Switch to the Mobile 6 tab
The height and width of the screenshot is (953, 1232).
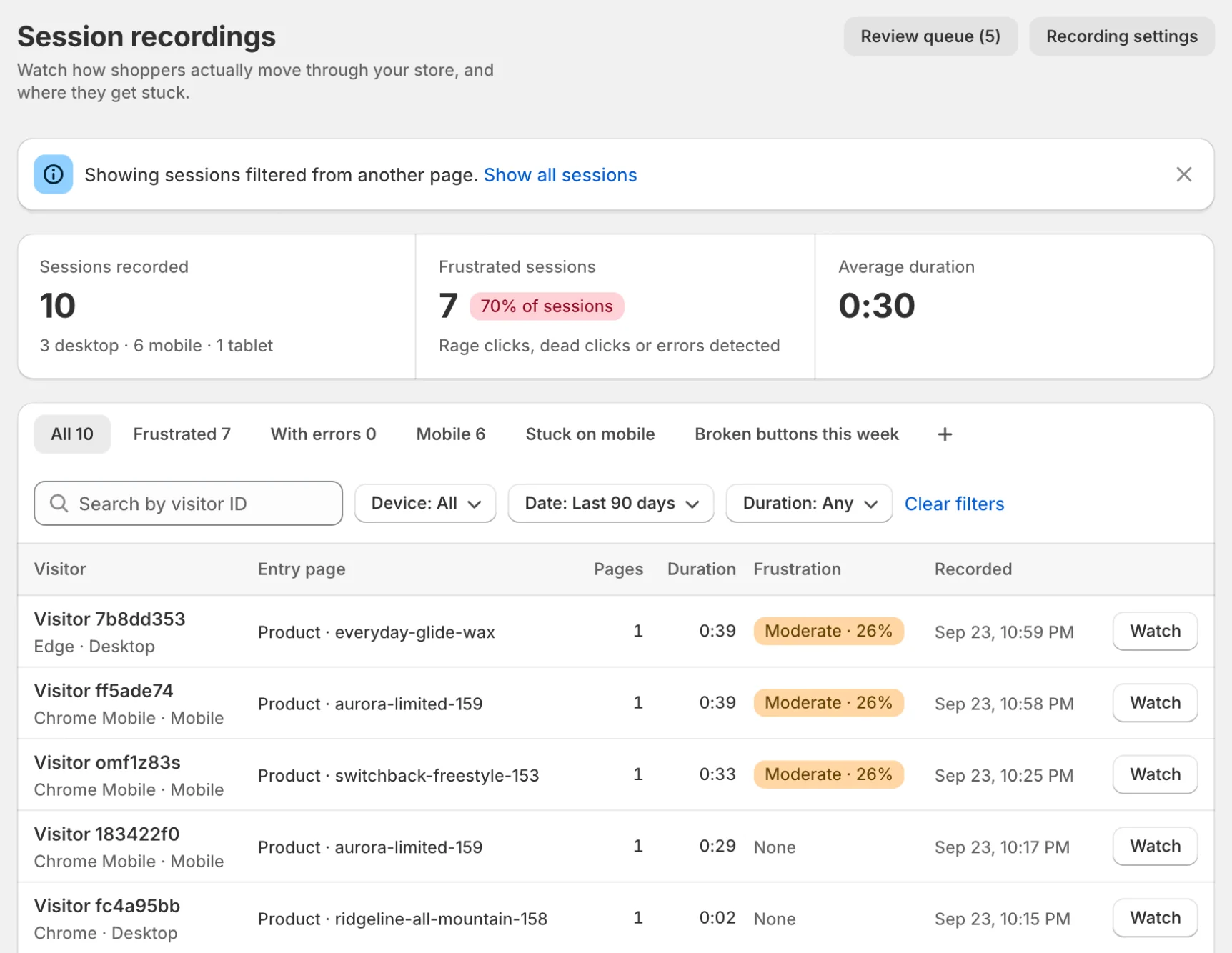click(x=451, y=434)
